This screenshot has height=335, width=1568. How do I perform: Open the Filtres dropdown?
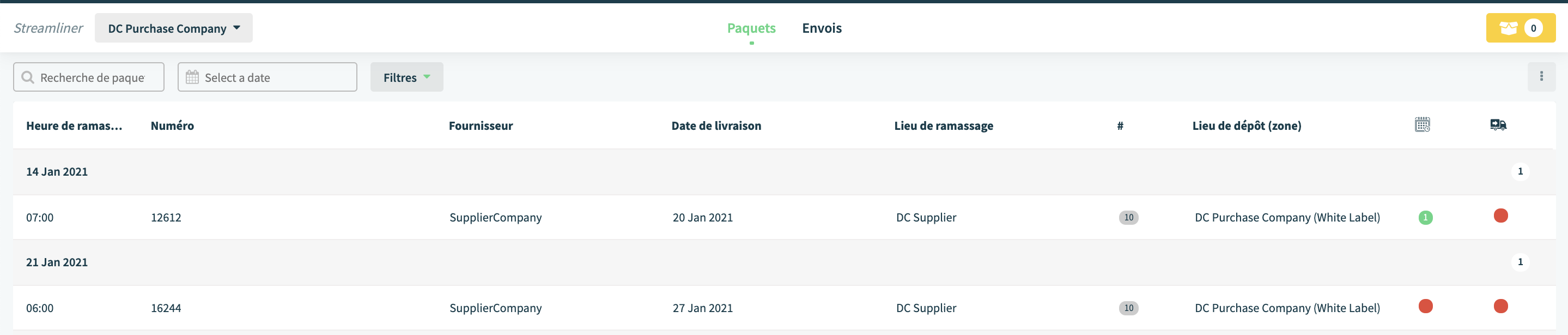pos(406,77)
